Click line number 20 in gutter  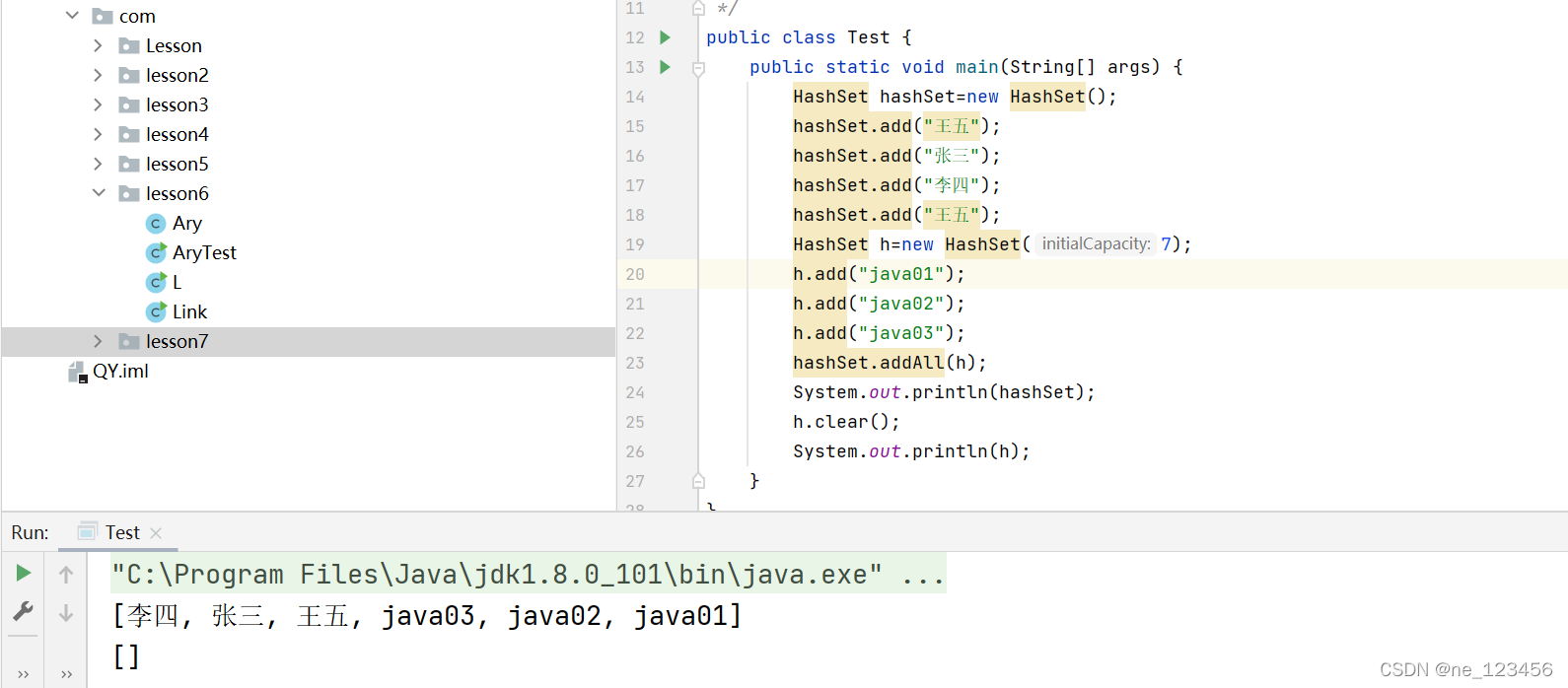pos(635,274)
